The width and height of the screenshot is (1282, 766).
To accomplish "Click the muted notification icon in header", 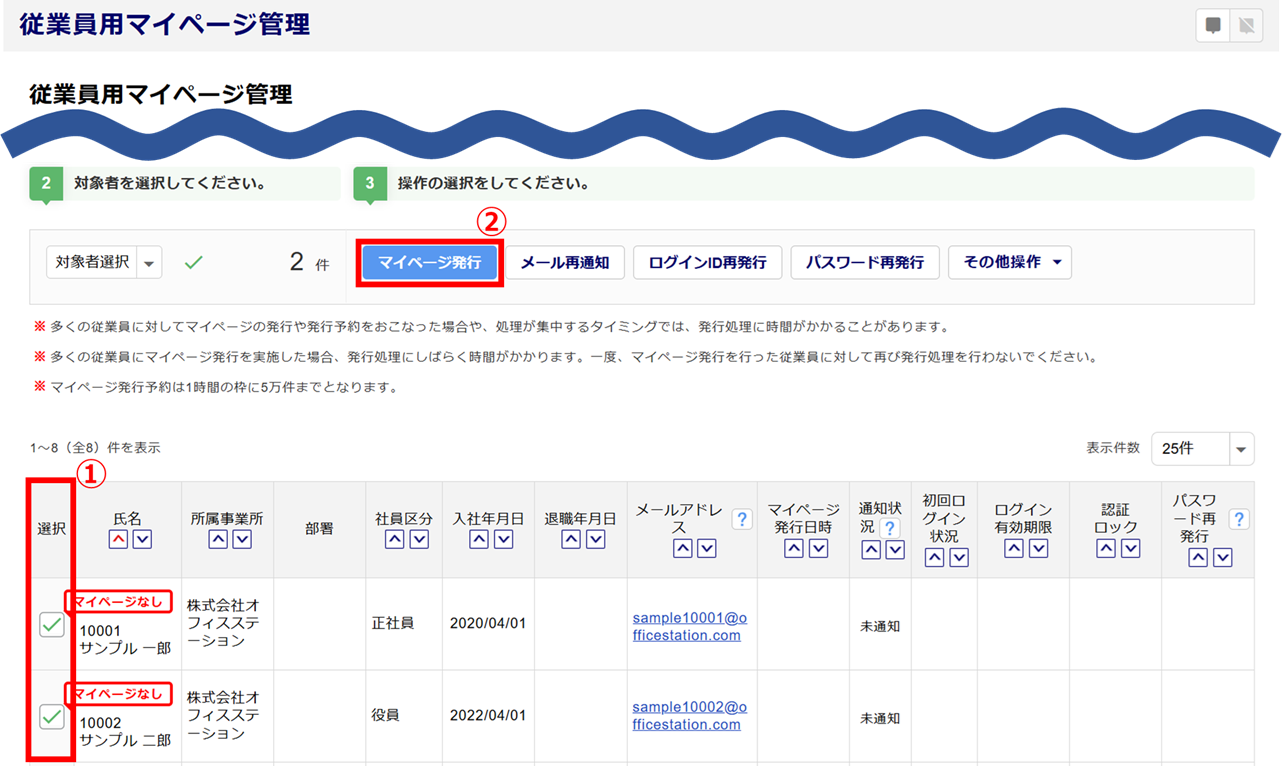I will coord(1246,26).
